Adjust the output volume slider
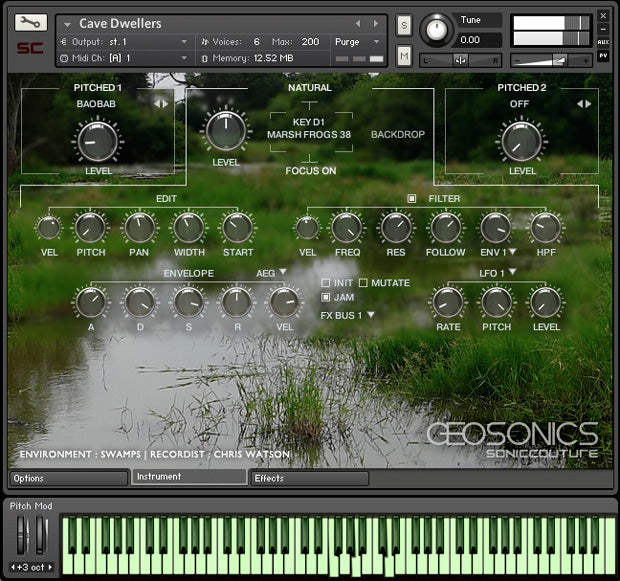 point(551,61)
